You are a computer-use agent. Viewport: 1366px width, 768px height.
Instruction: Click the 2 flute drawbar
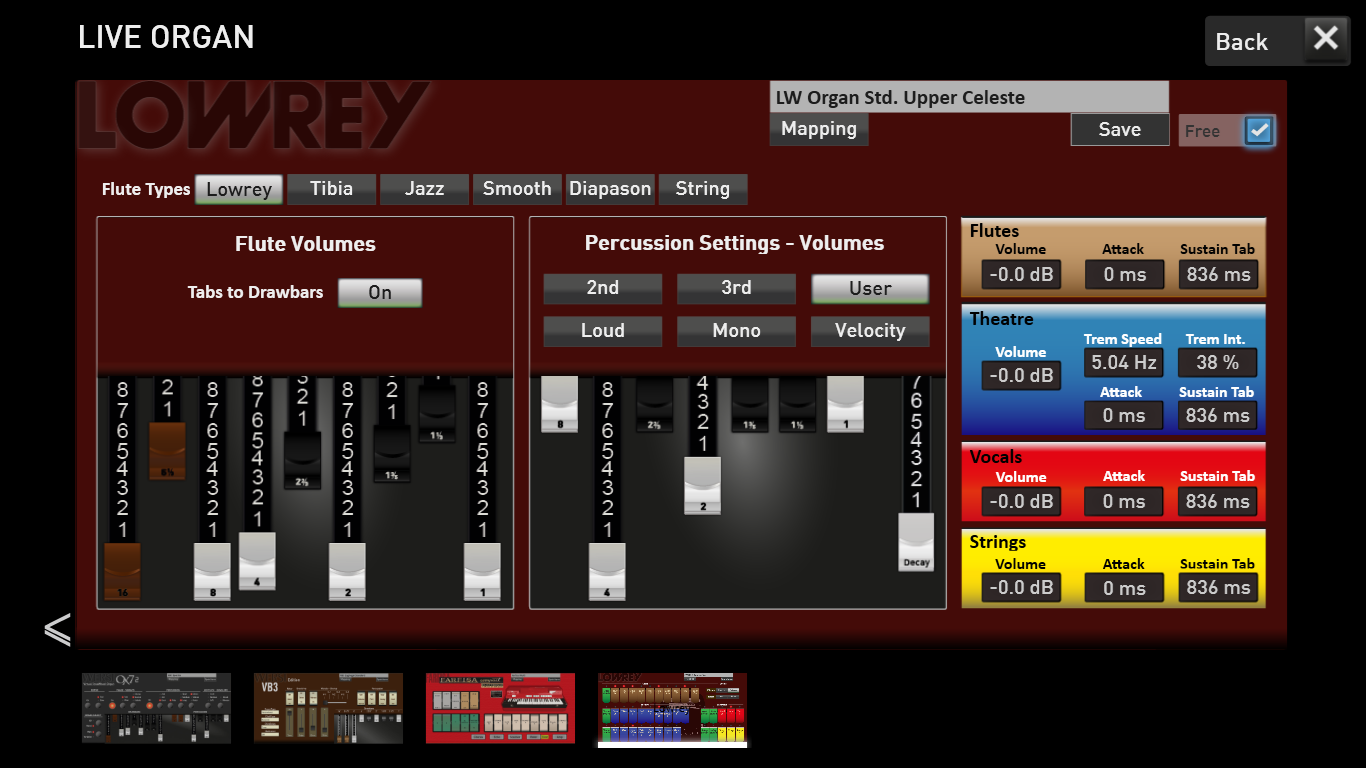(347, 573)
